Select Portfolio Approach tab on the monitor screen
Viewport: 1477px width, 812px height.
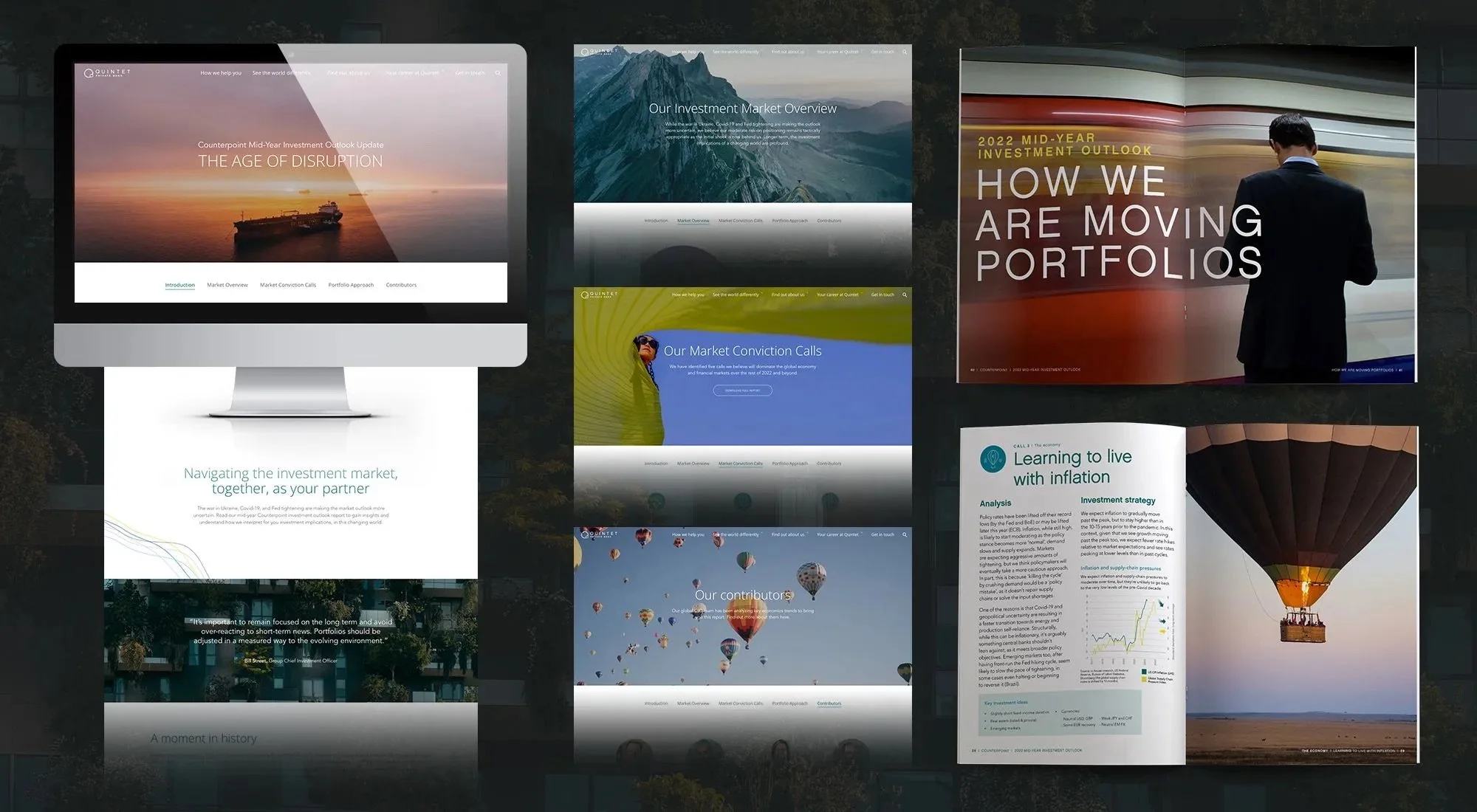(x=351, y=285)
